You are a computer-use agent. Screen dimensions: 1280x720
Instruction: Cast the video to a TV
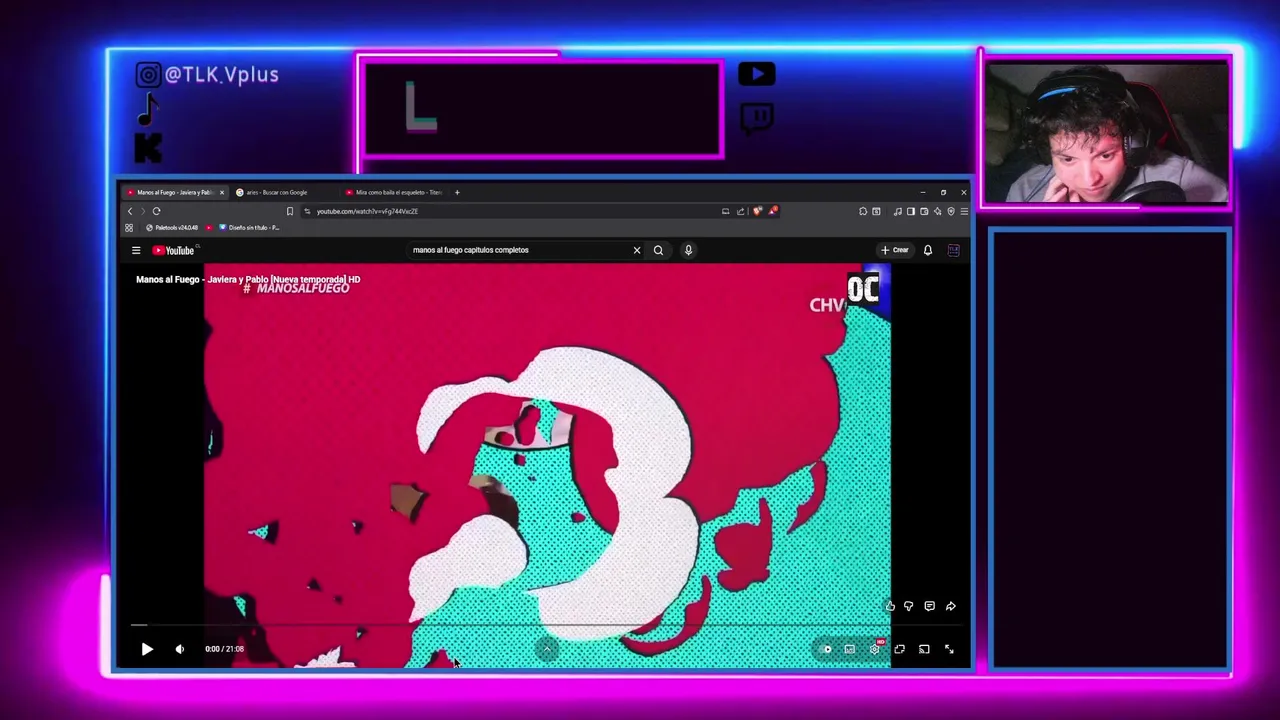pos(924,649)
